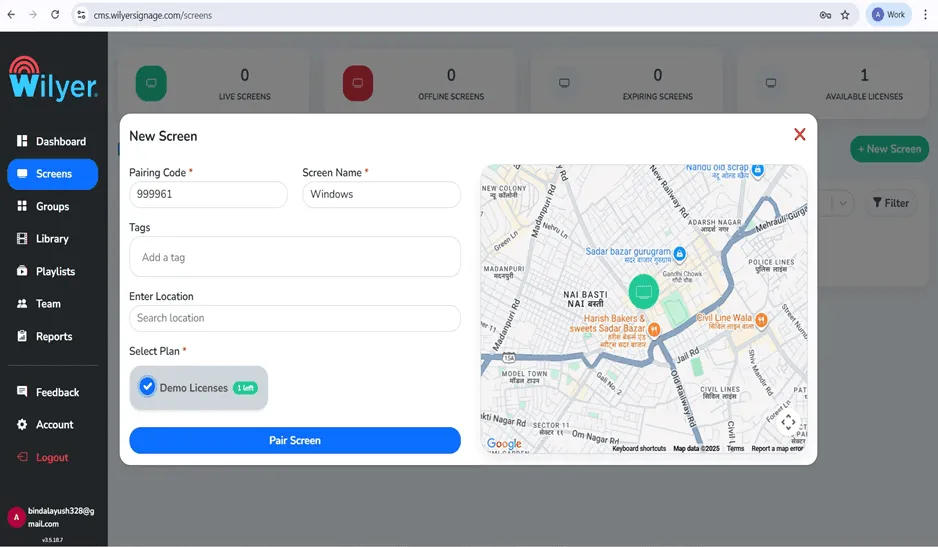Click the green Live Screens icon
Image resolution: width=938 pixels, height=547 pixels.
[x=151, y=83]
